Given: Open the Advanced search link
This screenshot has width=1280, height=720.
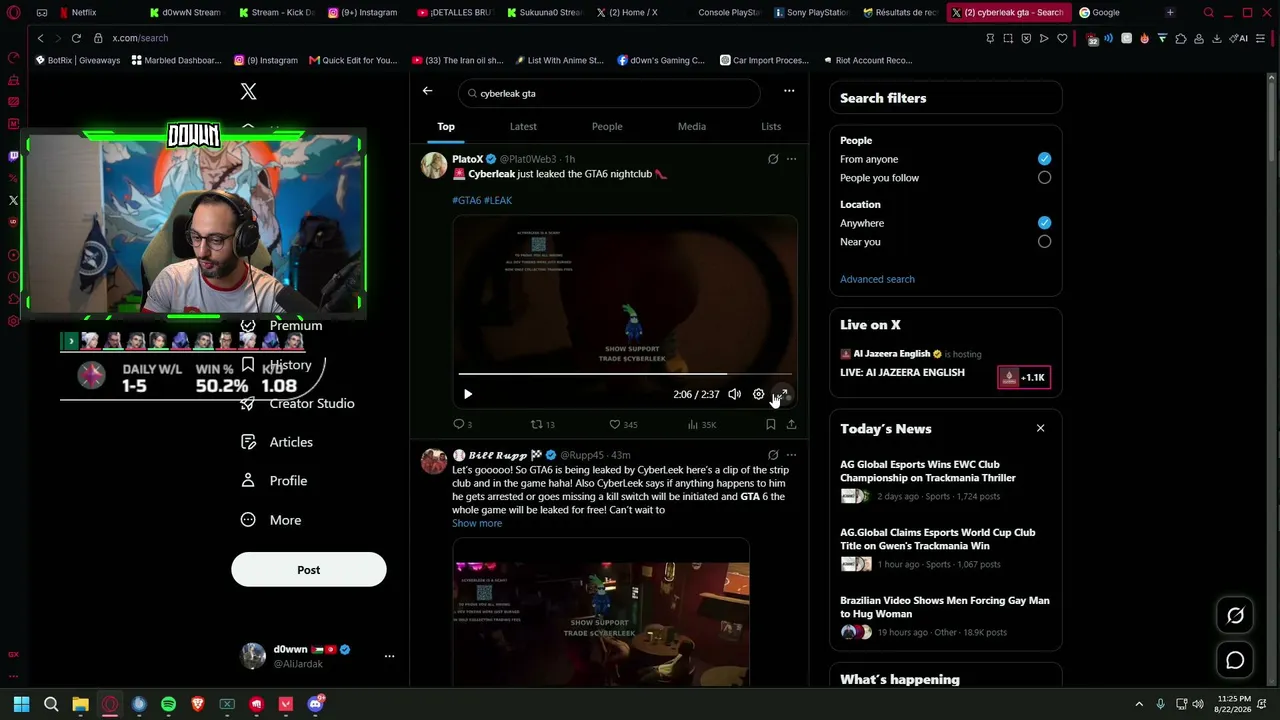Looking at the screenshot, I should pyautogui.click(x=877, y=279).
